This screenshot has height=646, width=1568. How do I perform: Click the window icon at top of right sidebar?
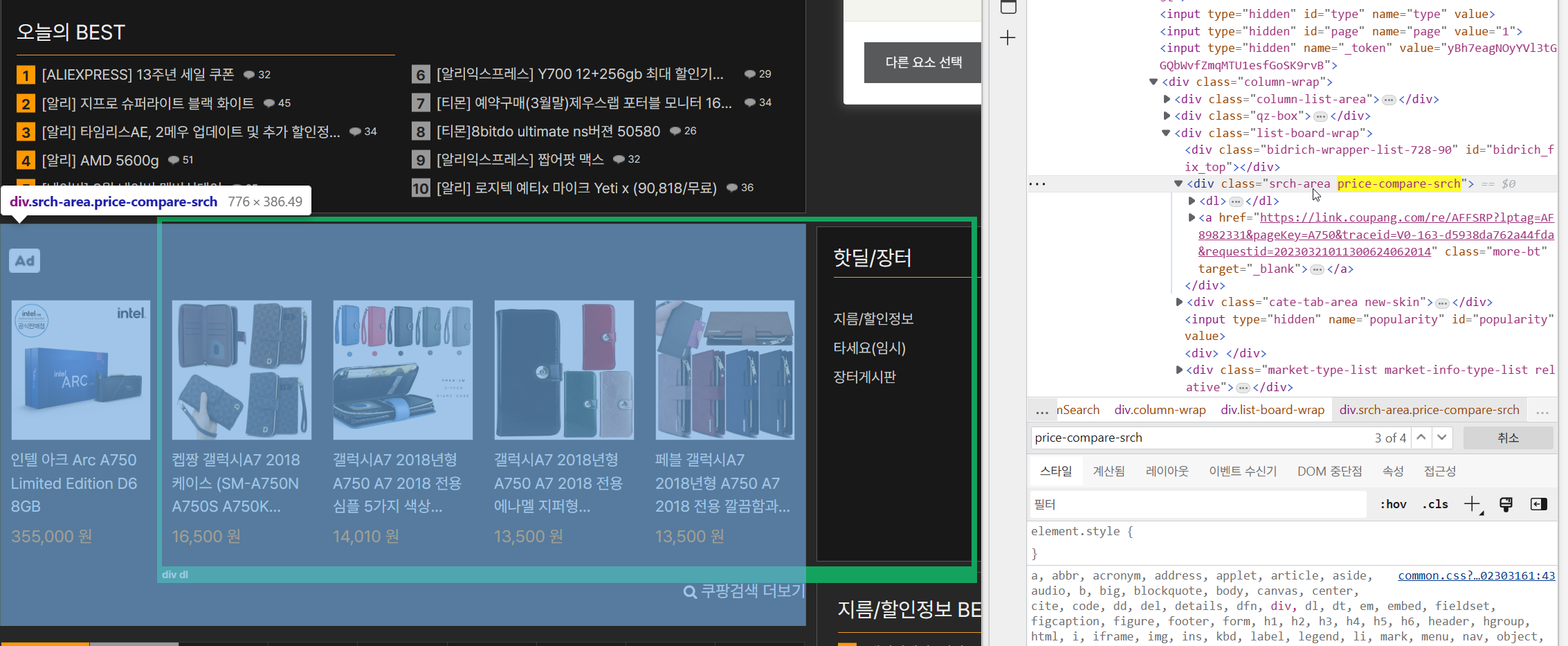click(x=1008, y=6)
